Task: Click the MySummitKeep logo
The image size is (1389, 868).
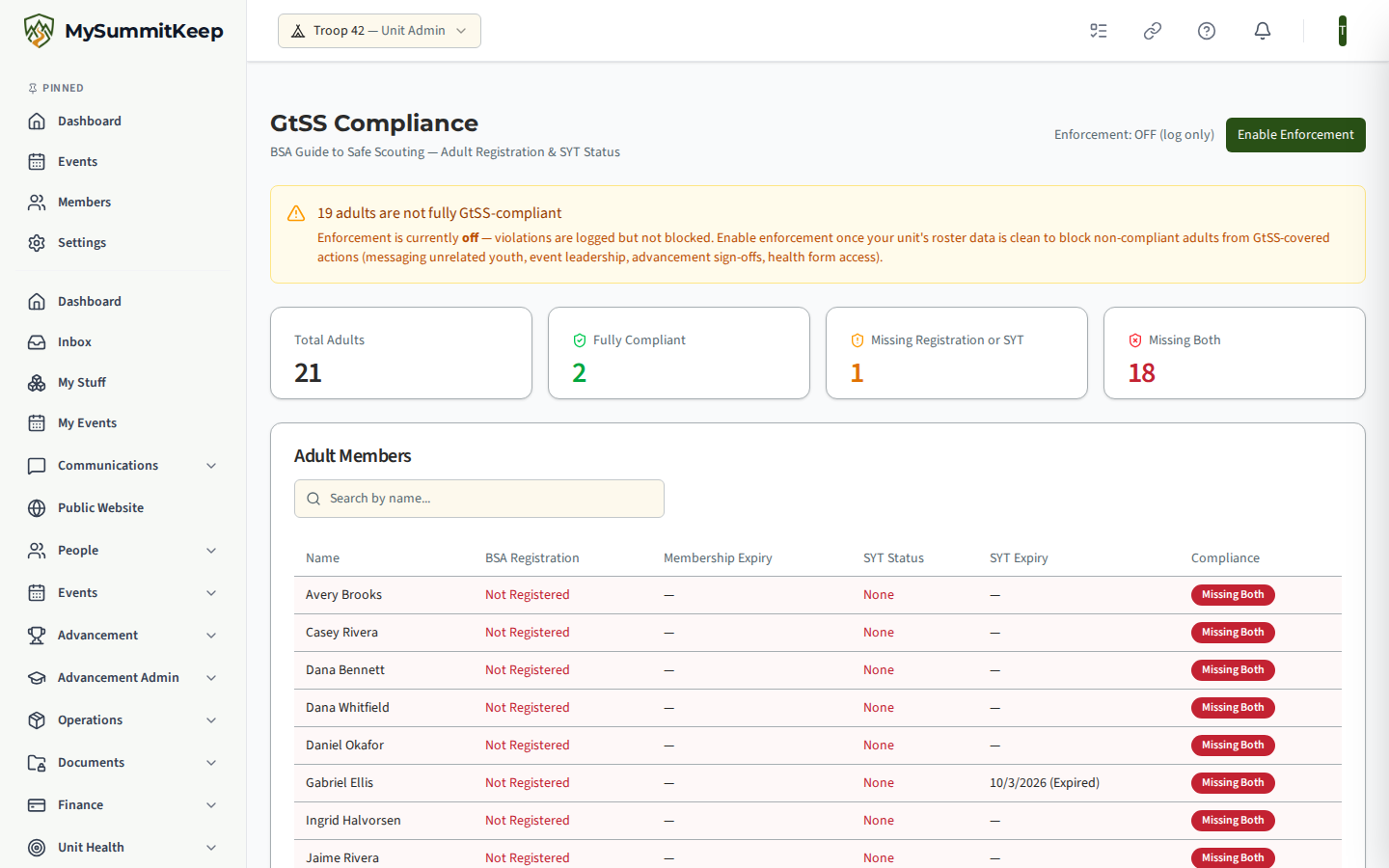Action: (123, 31)
